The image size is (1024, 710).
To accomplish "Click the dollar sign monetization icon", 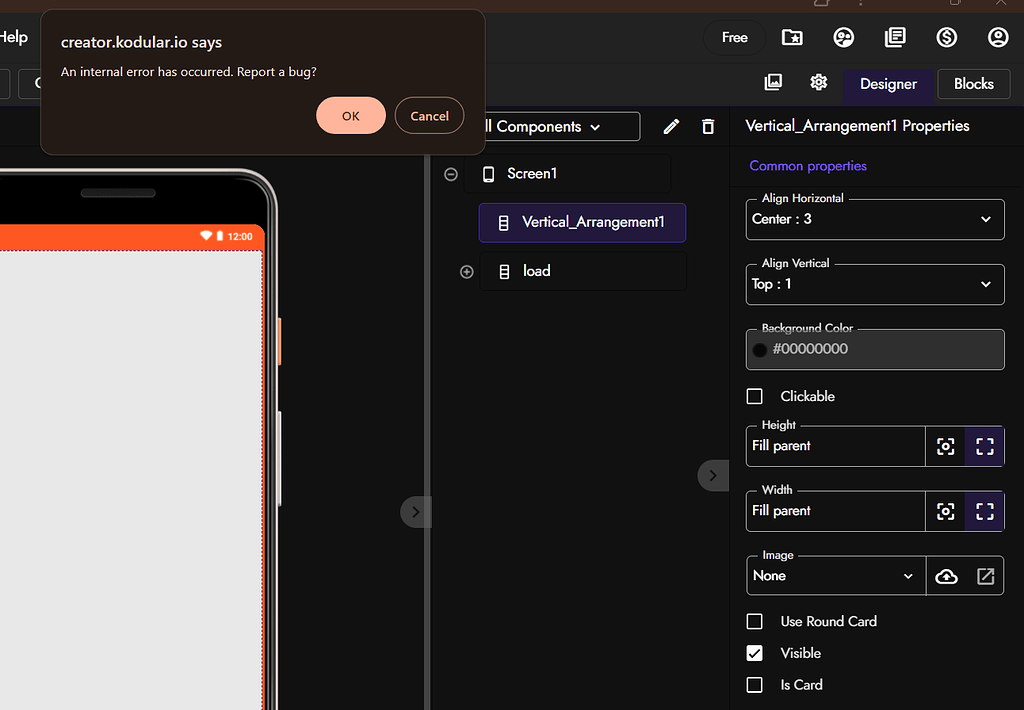I will click(946, 37).
